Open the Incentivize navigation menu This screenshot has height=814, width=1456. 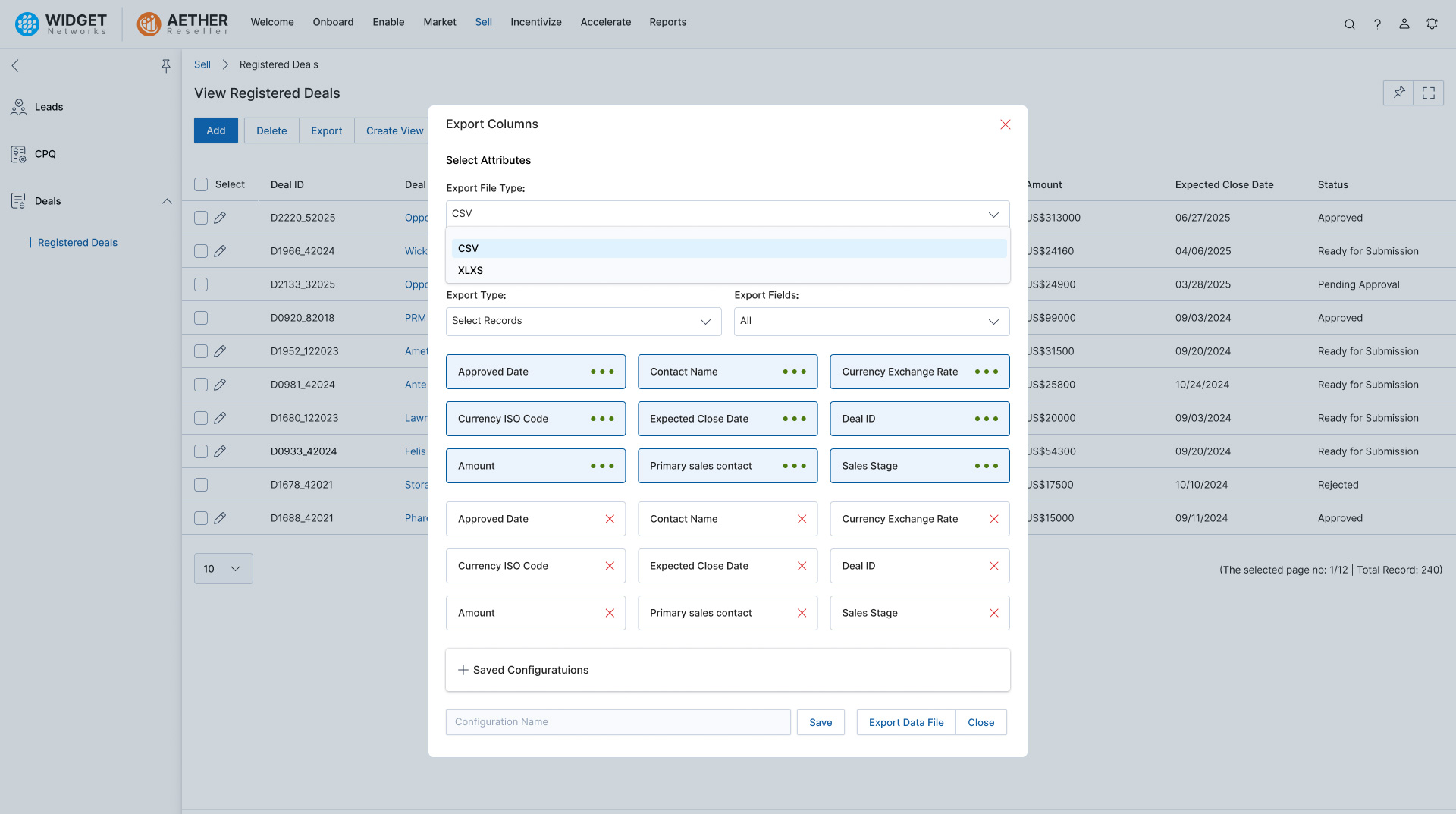[535, 22]
